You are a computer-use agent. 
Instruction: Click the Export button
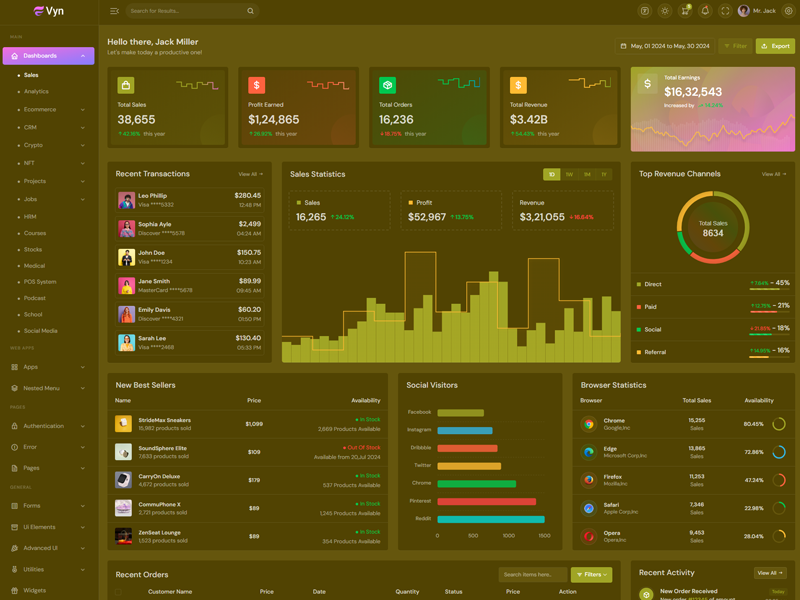coord(775,46)
